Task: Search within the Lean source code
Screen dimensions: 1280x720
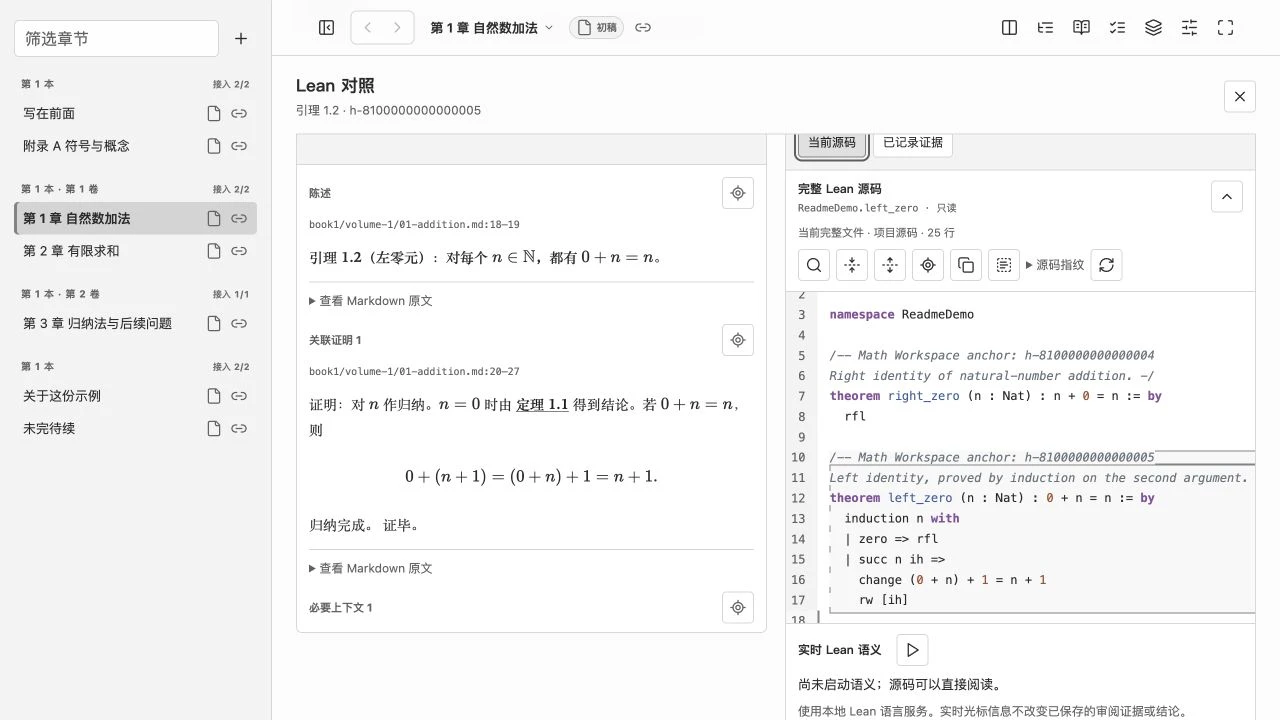Action: (814, 265)
